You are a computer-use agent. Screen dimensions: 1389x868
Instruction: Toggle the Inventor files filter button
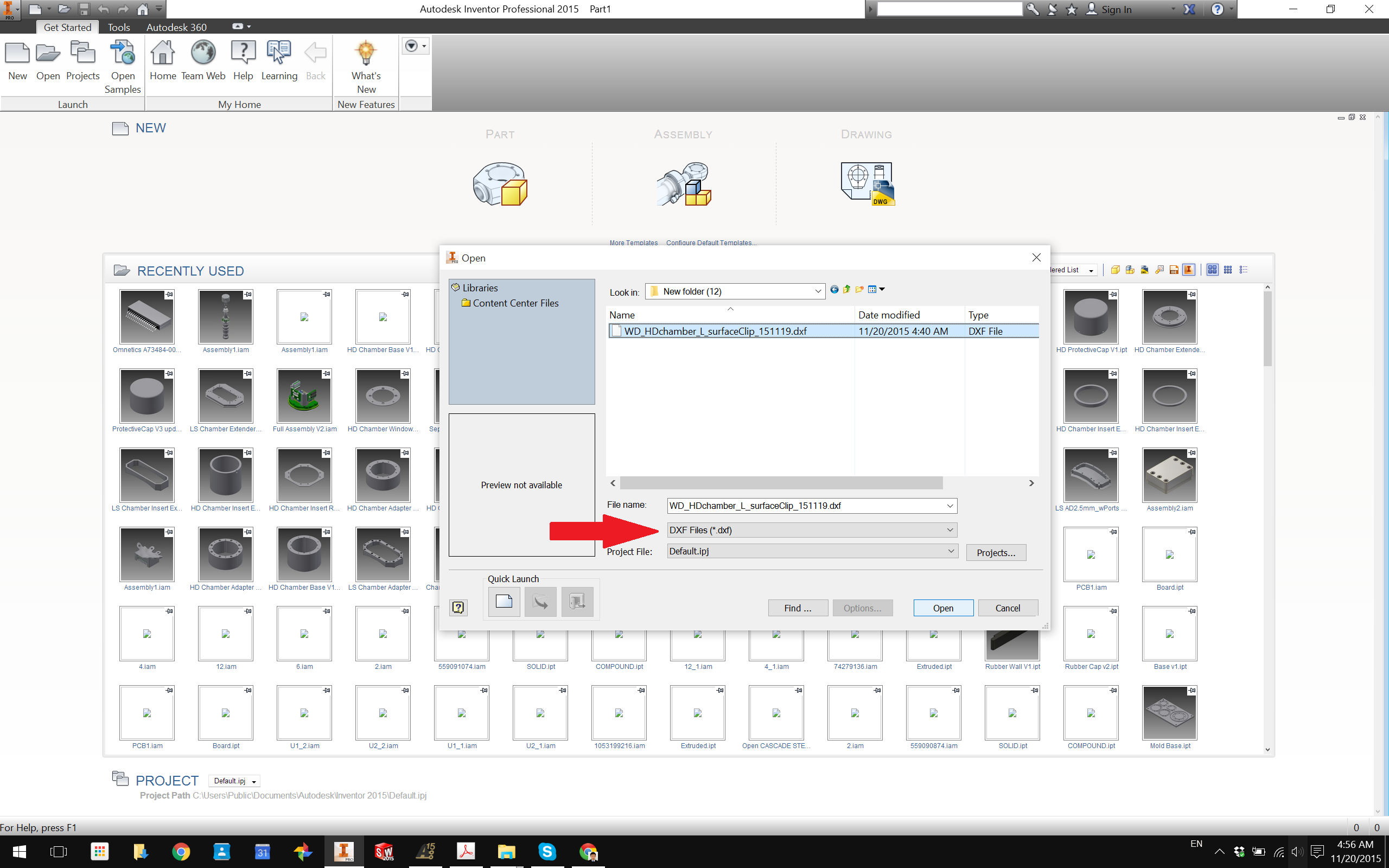[x=1189, y=270]
